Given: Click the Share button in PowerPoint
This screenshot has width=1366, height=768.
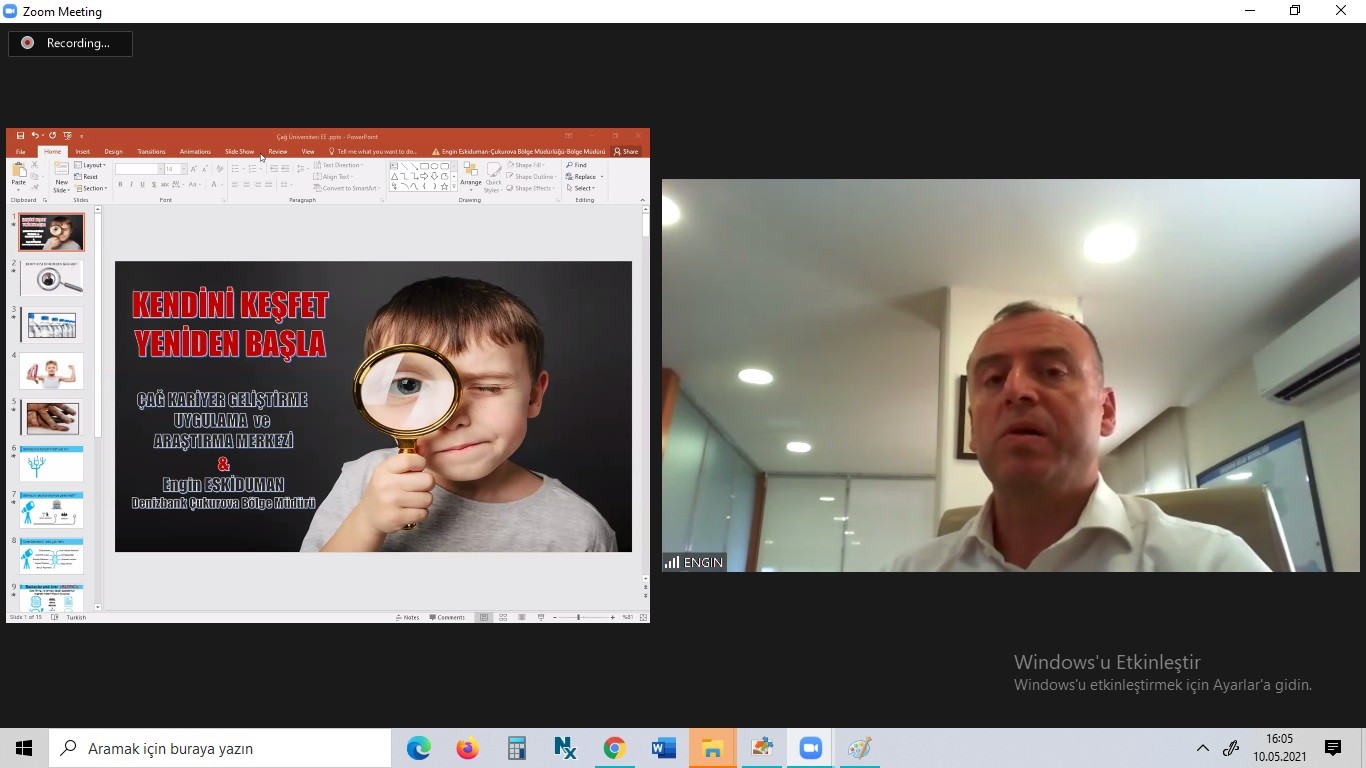Looking at the screenshot, I should tap(626, 151).
